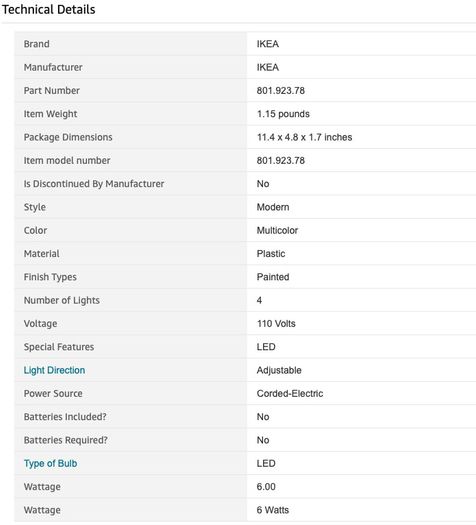Click the Color value Multicolor
476x525 pixels.
(277, 230)
